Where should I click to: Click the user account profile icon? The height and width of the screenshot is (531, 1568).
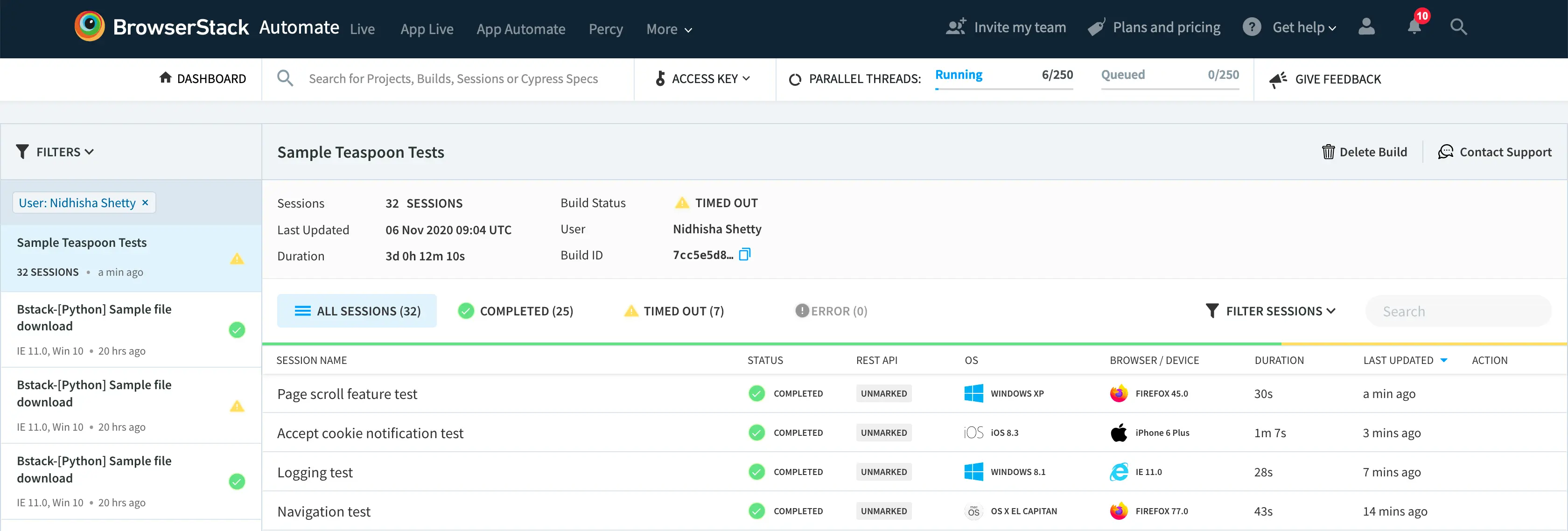pos(1366,27)
